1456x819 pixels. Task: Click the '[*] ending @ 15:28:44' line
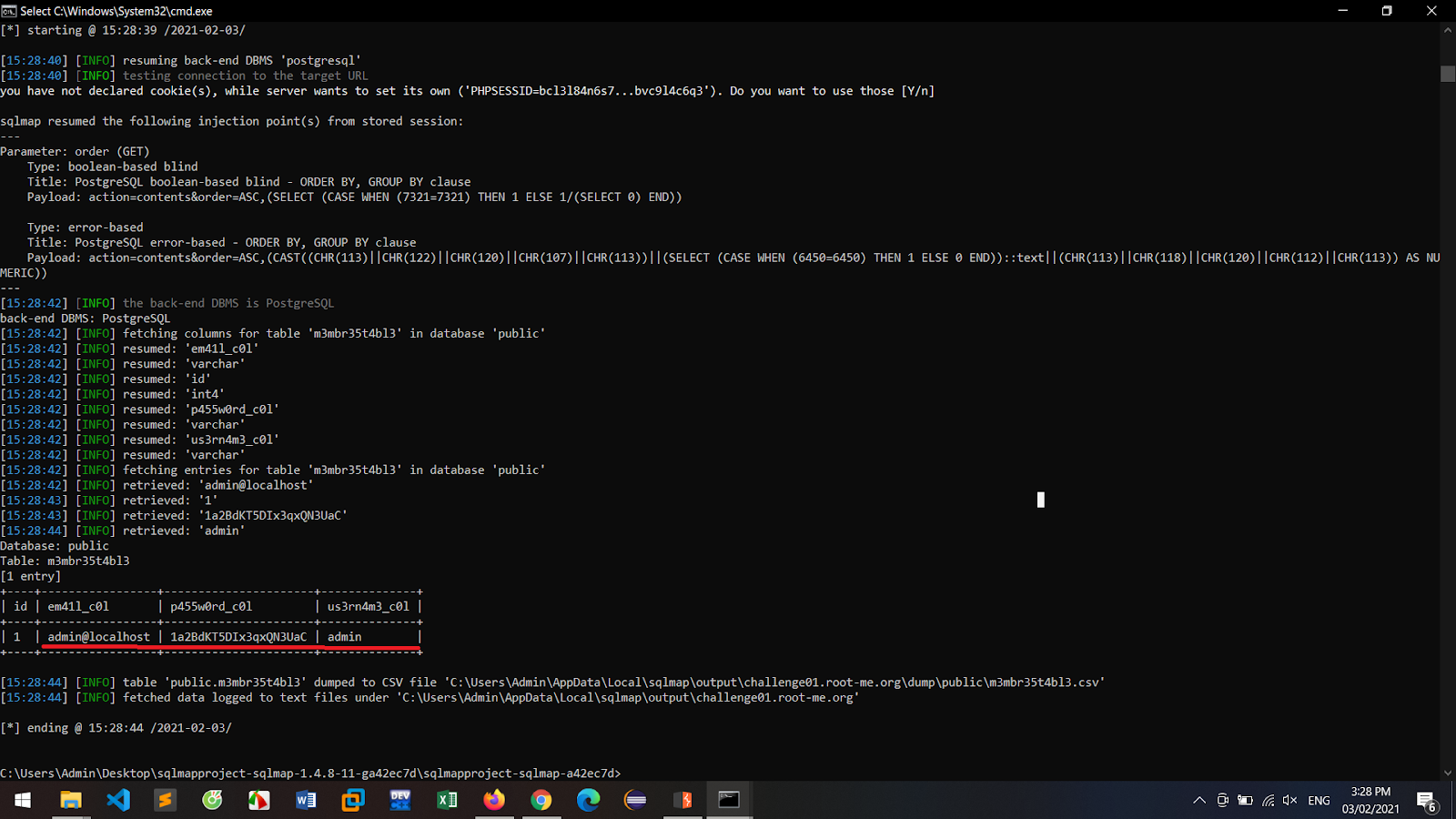point(116,728)
